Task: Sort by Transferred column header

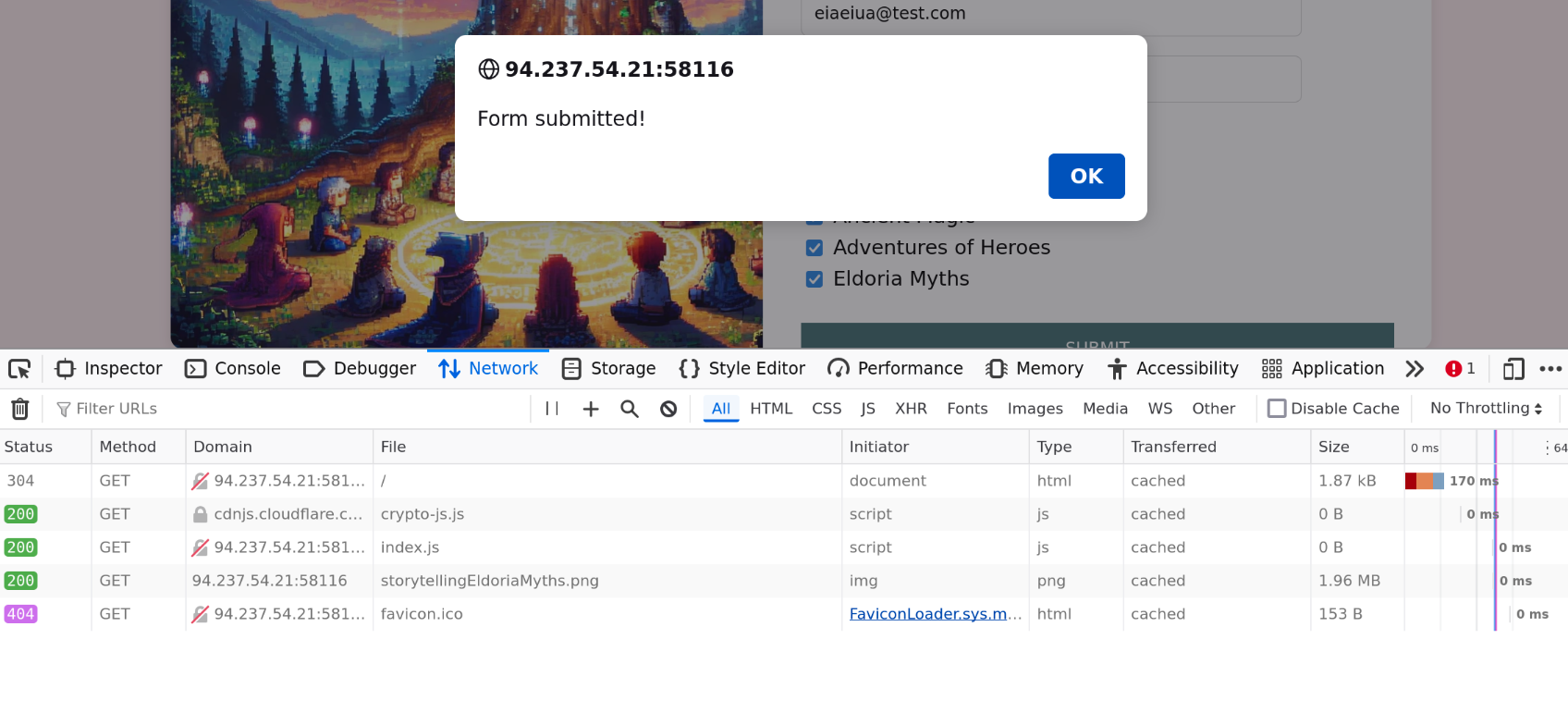Action: click(x=1217, y=447)
